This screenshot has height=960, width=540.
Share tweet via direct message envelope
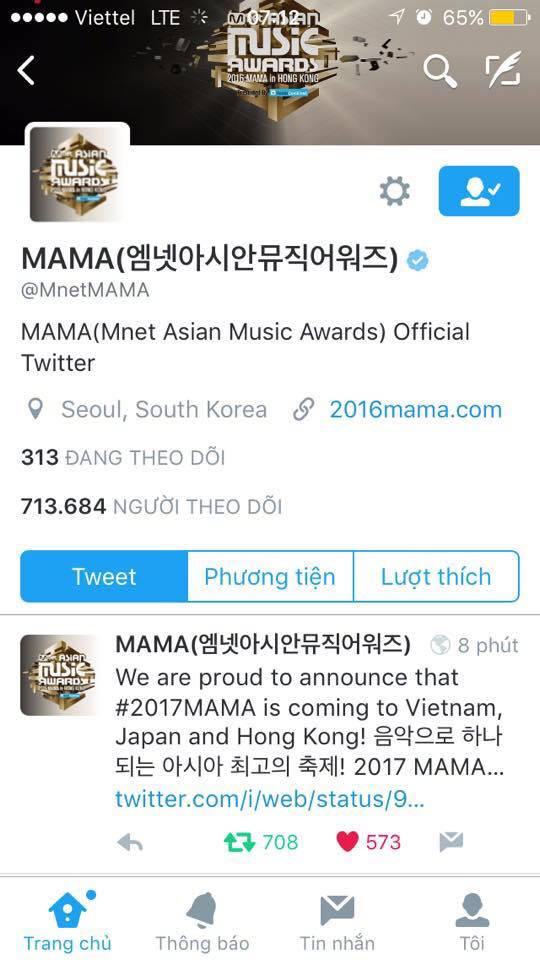click(451, 842)
